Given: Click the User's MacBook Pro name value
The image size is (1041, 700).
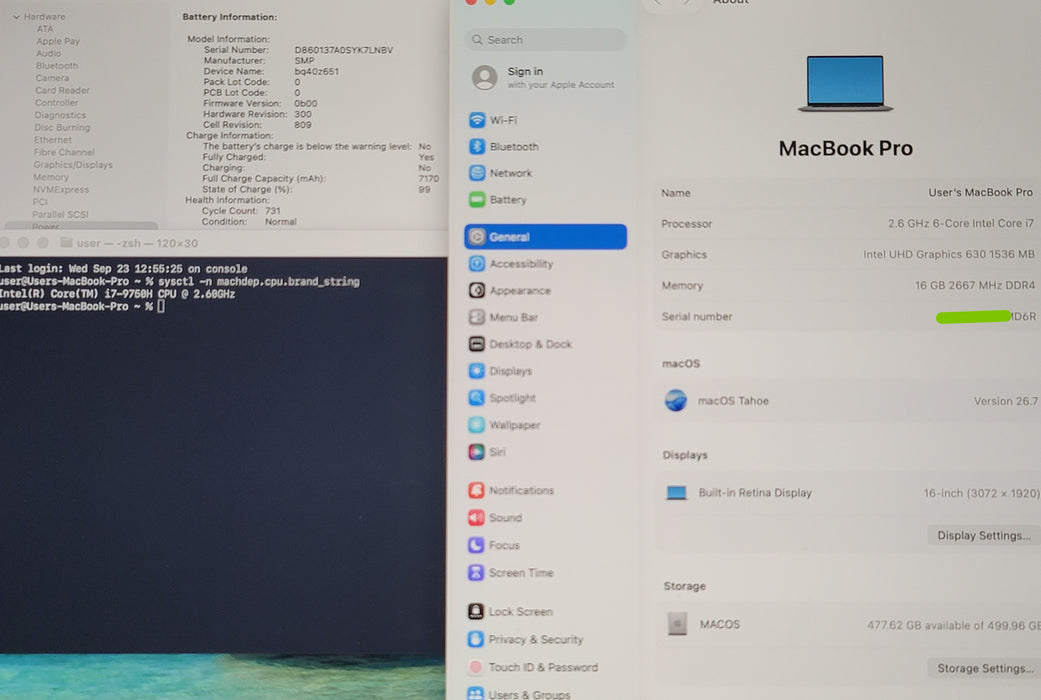Looking at the screenshot, I should (x=980, y=192).
